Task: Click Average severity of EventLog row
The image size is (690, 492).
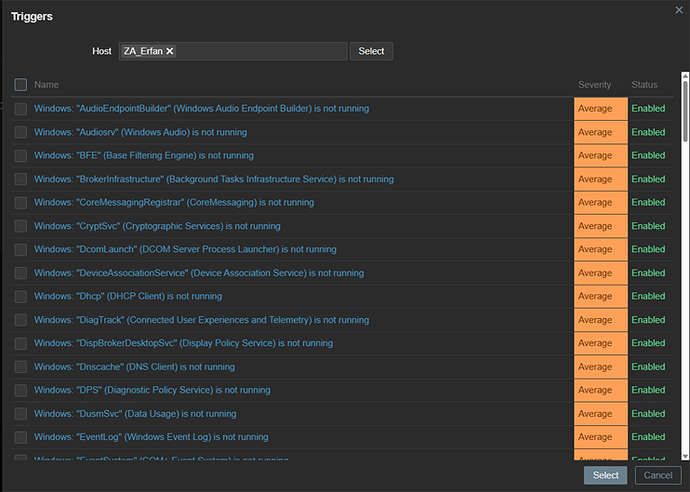Action: (x=601, y=437)
